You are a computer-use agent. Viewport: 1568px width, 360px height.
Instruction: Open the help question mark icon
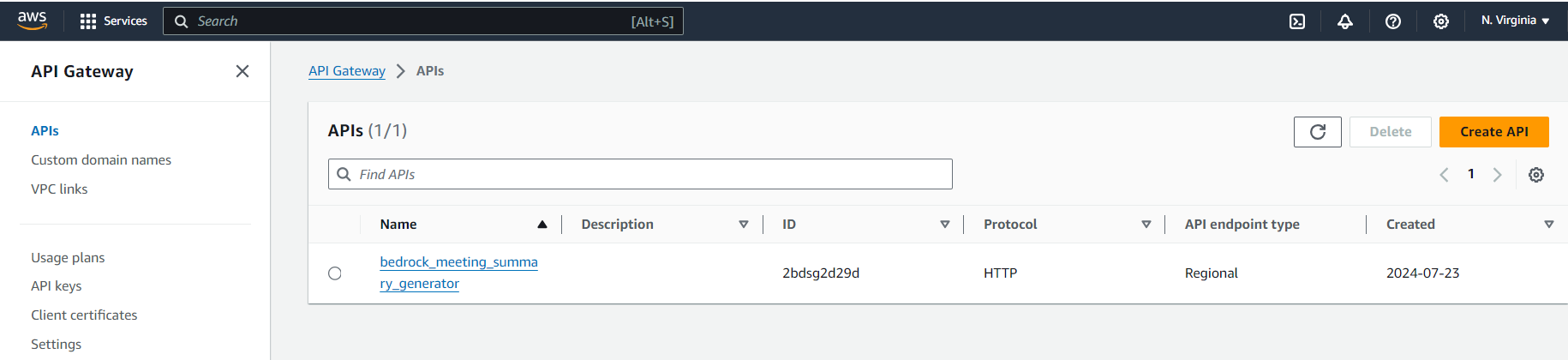coord(1393,21)
